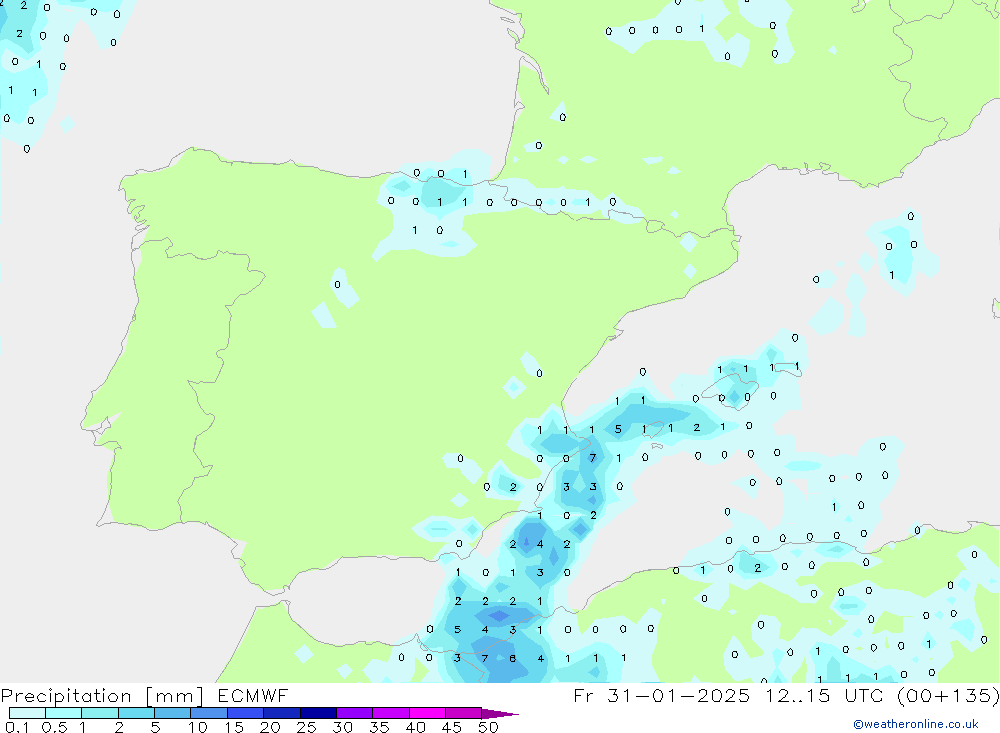Select the "25" tick label on legend
This screenshot has width=1000, height=733.
coord(306,727)
